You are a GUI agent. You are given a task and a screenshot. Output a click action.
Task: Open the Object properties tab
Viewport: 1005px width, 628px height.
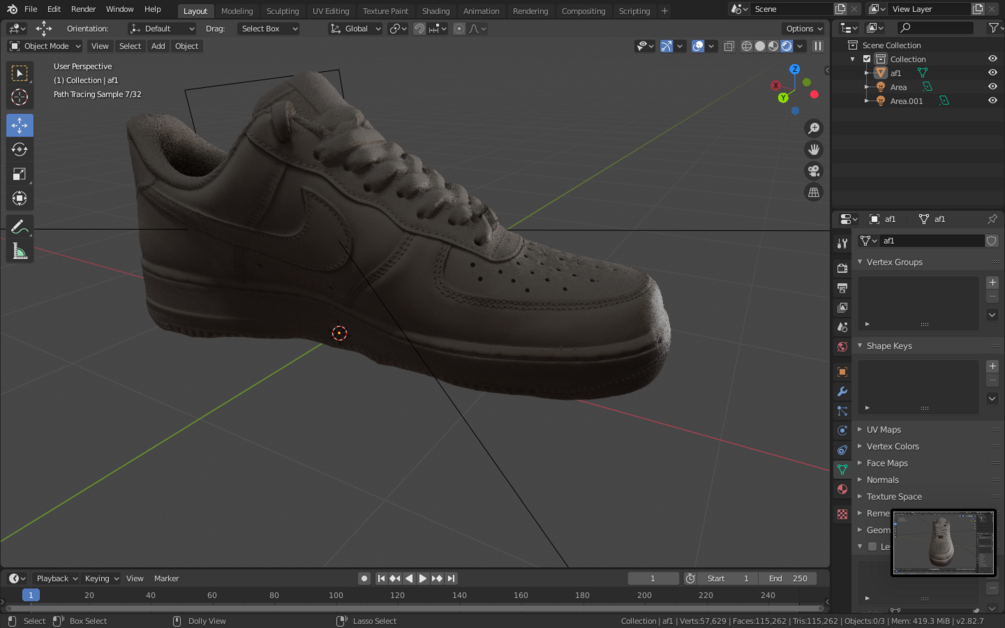pyautogui.click(x=842, y=372)
